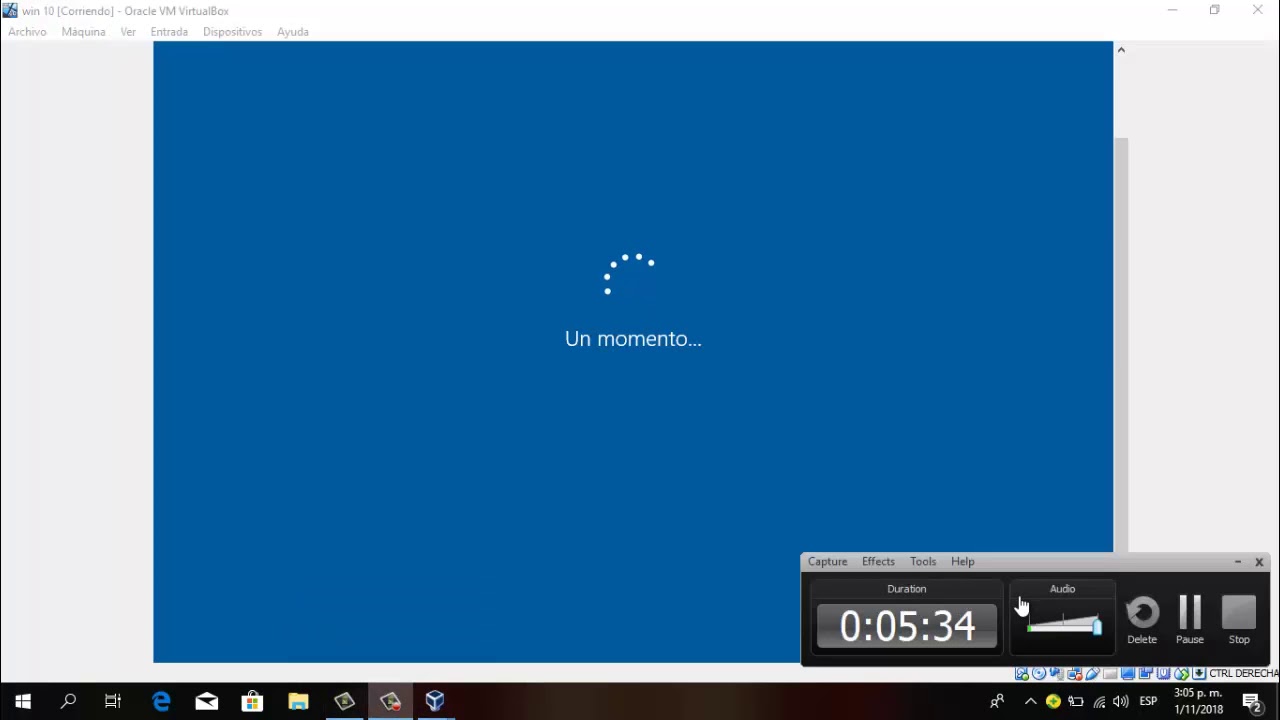The width and height of the screenshot is (1280, 720).
Task: Click the CTRL DERECHA host key label
Action: pyautogui.click(x=1244, y=674)
